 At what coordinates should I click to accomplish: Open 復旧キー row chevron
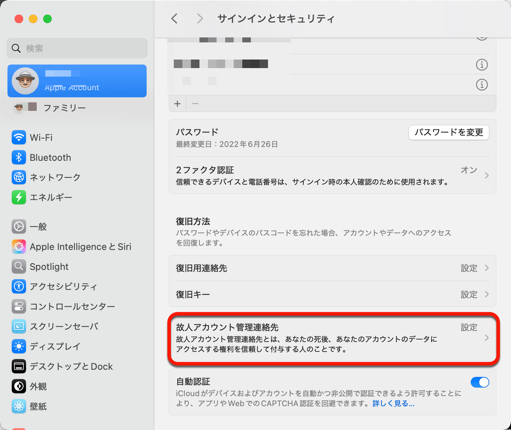487,294
